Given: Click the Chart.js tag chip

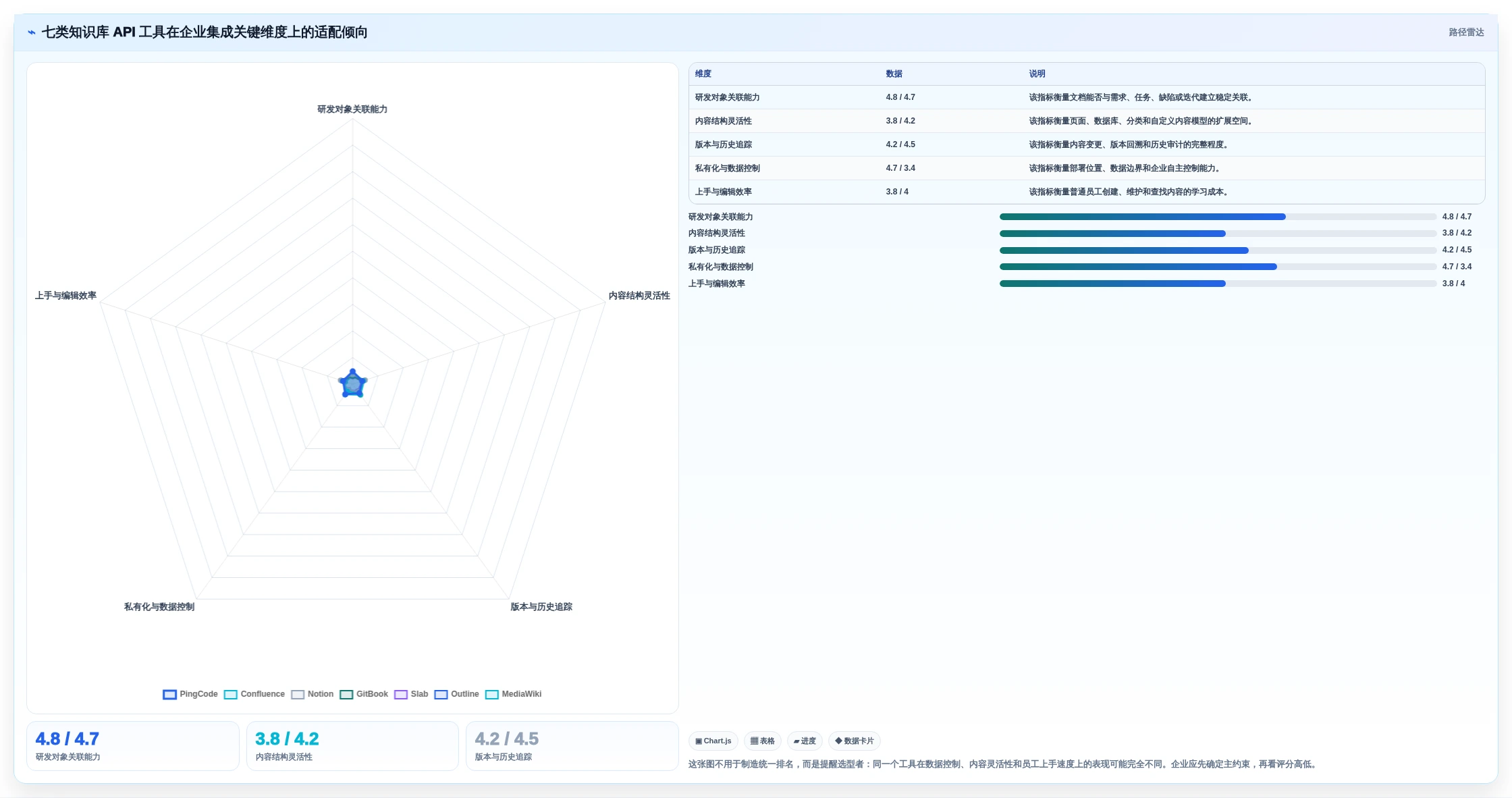Looking at the screenshot, I should click(713, 741).
